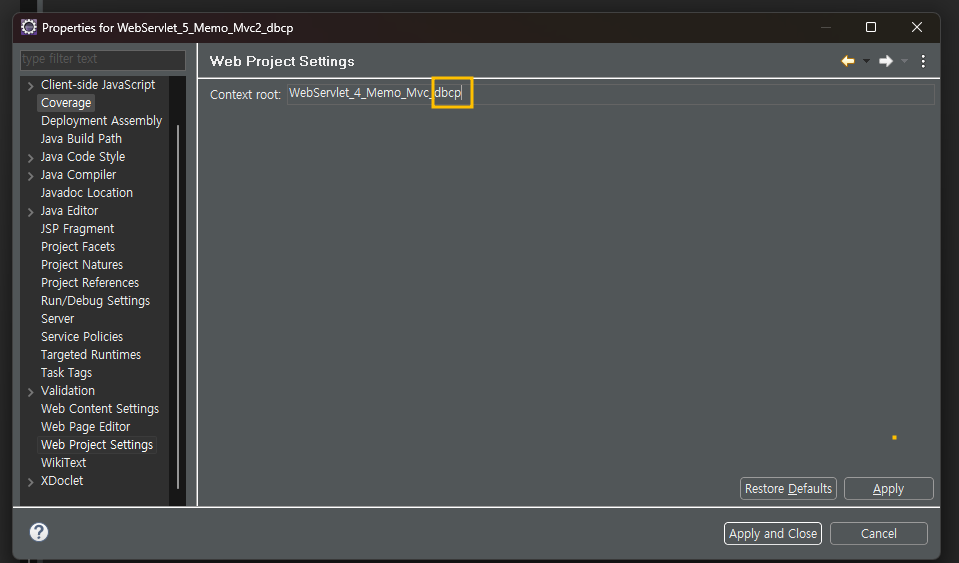The image size is (959, 563).
Task: Close the Properties dialog window
Action: point(917,28)
